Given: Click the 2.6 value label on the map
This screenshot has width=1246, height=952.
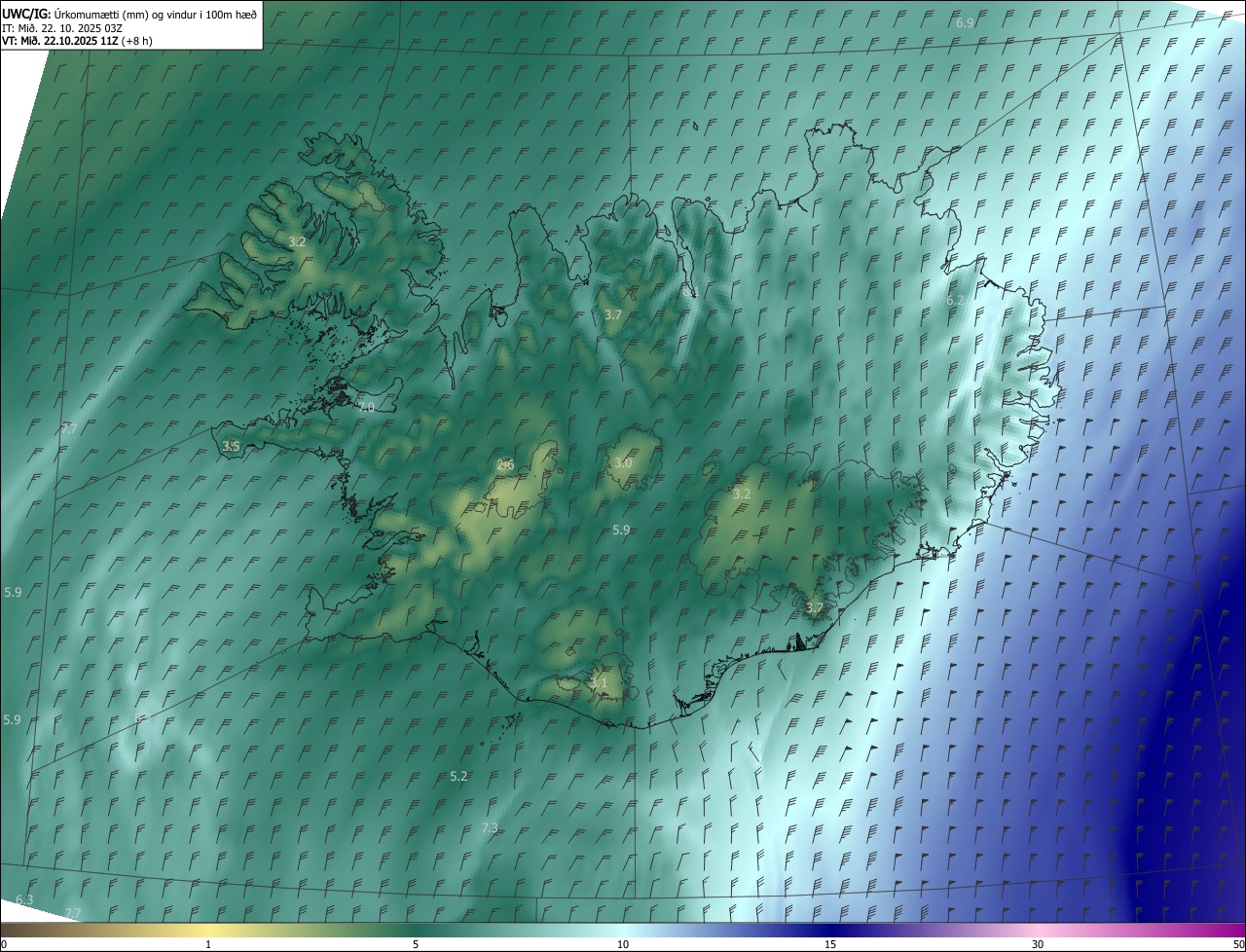Looking at the screenshot, I should 505,464.
